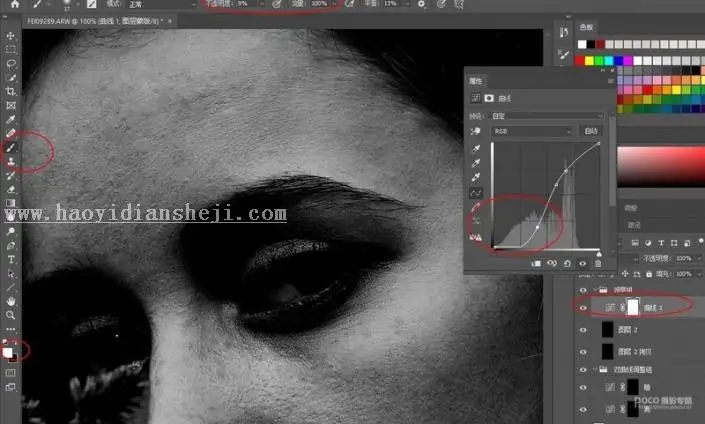Open the layer opacity dropdown arrow
Image resolution: width=705 pixels, height=424 pixels.
pos(699,259)
